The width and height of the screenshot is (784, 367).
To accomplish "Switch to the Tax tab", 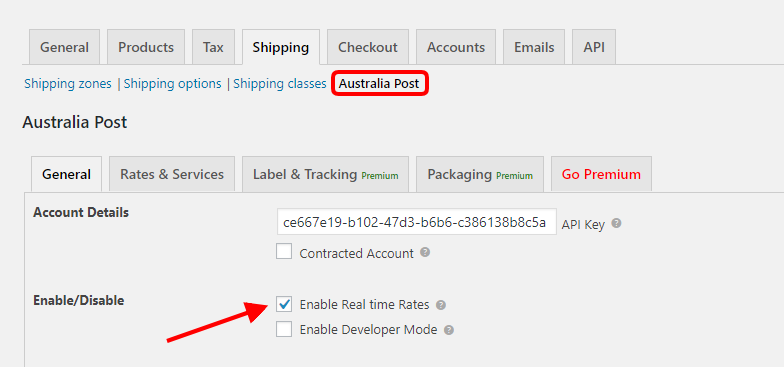I will point(213,47).
